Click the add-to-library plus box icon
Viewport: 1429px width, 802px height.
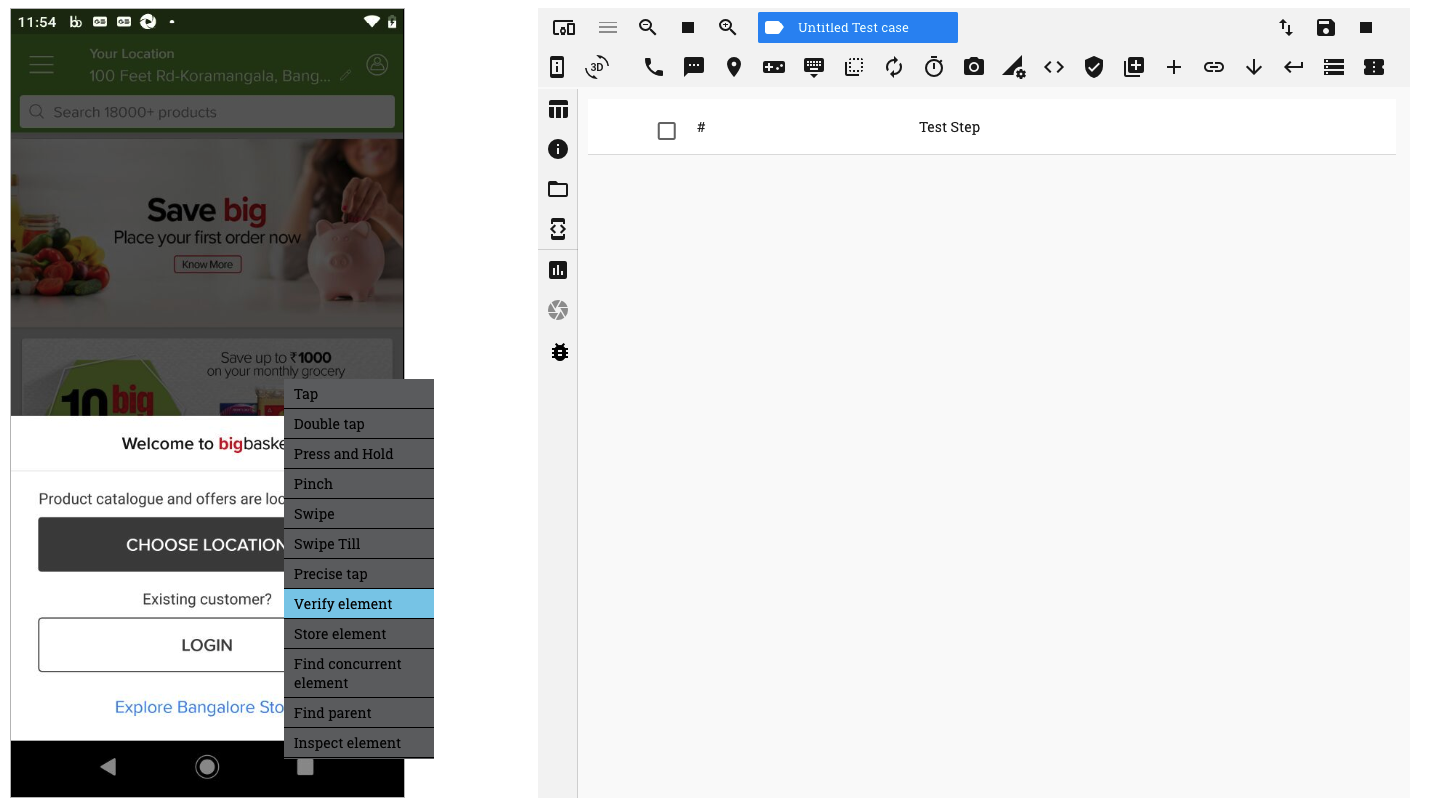[x=1134, y=67]
